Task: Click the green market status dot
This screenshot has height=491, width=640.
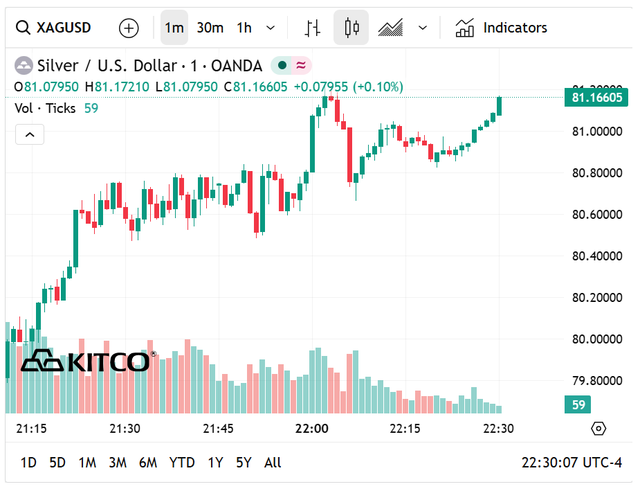Action: pyautogui.click(x=282, y=65)
